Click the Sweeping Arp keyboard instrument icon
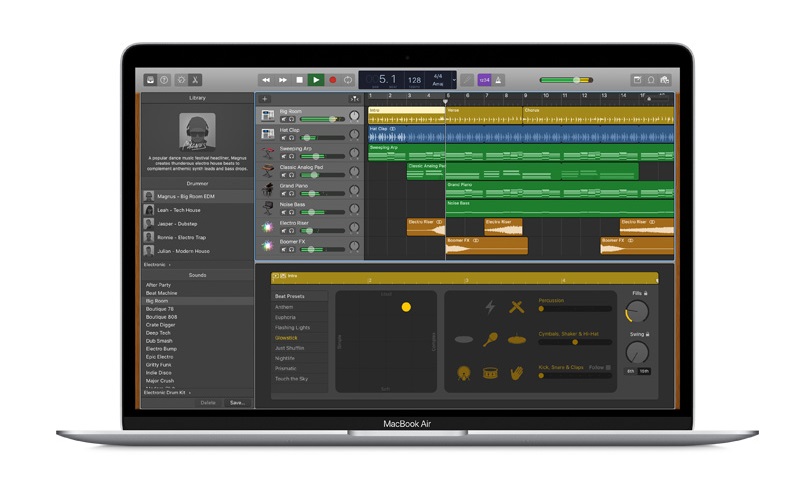 (268, 152)
